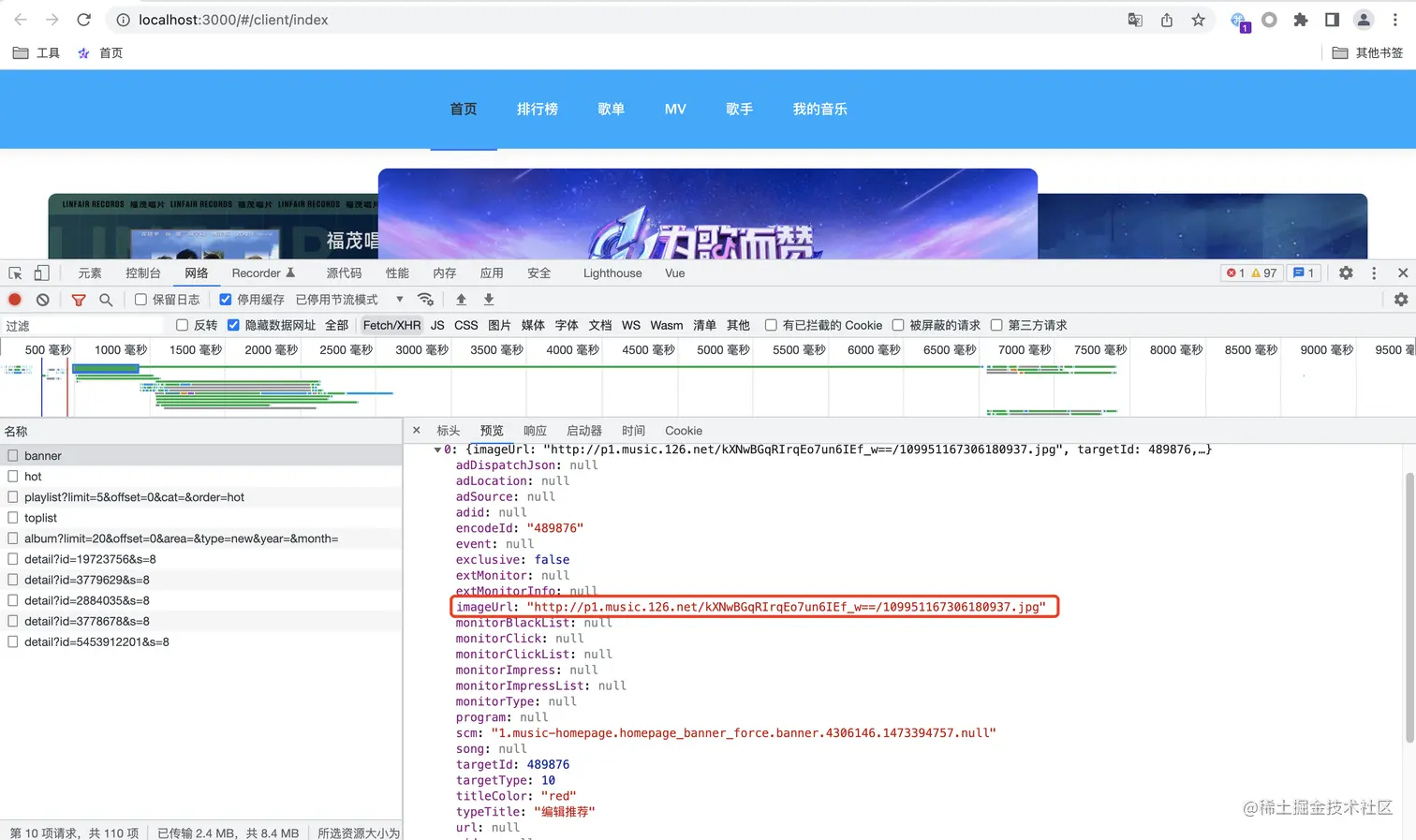
Task: Tick the checkbox beside banner request
Action: coord(13,456)
